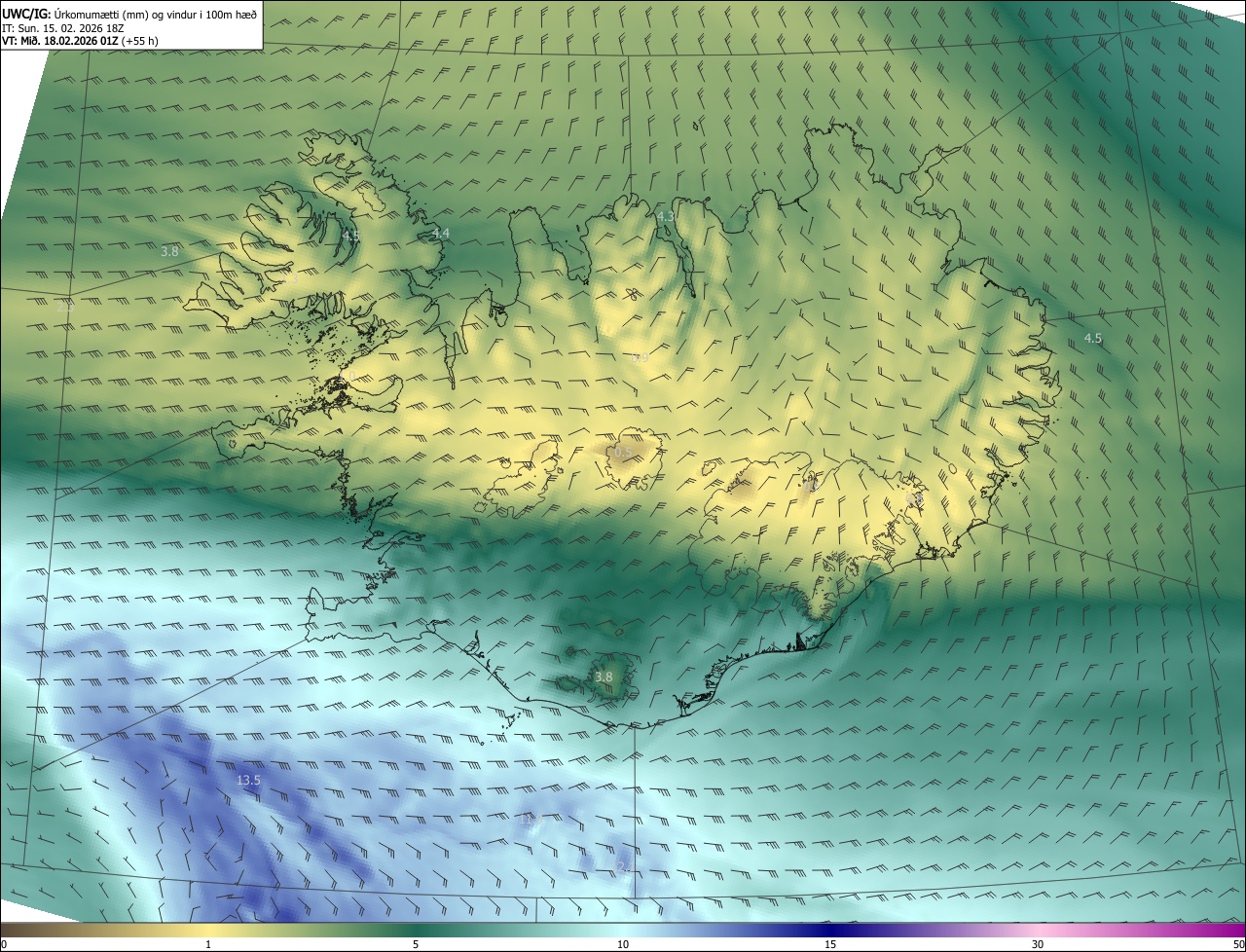Click the 4.3 value on the north coast
The height and width of the screenshot is (952, 1246).
click(x=666, y=216)
